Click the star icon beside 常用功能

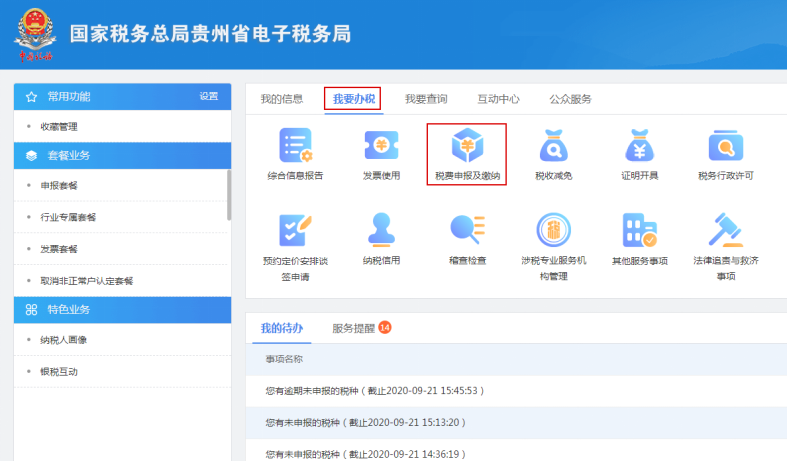(31, 97)
